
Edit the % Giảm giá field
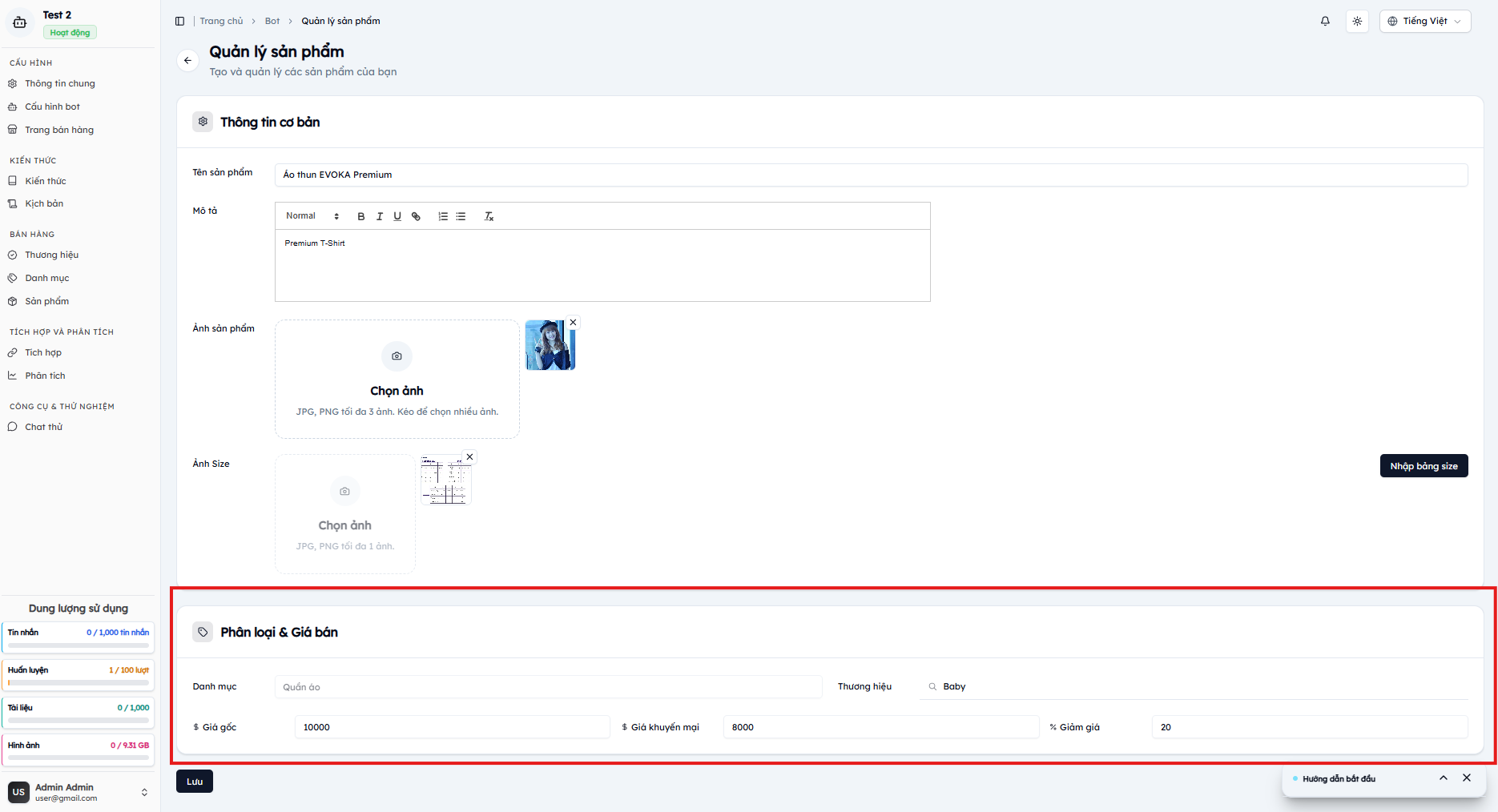(1310, 727)
